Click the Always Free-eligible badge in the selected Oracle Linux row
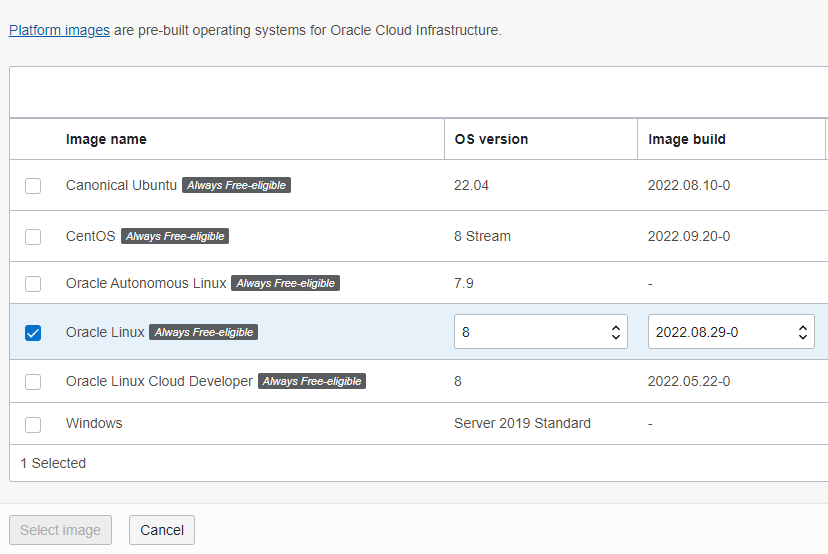The width and height of the screenshot is (828, 554). click(203, 332)
